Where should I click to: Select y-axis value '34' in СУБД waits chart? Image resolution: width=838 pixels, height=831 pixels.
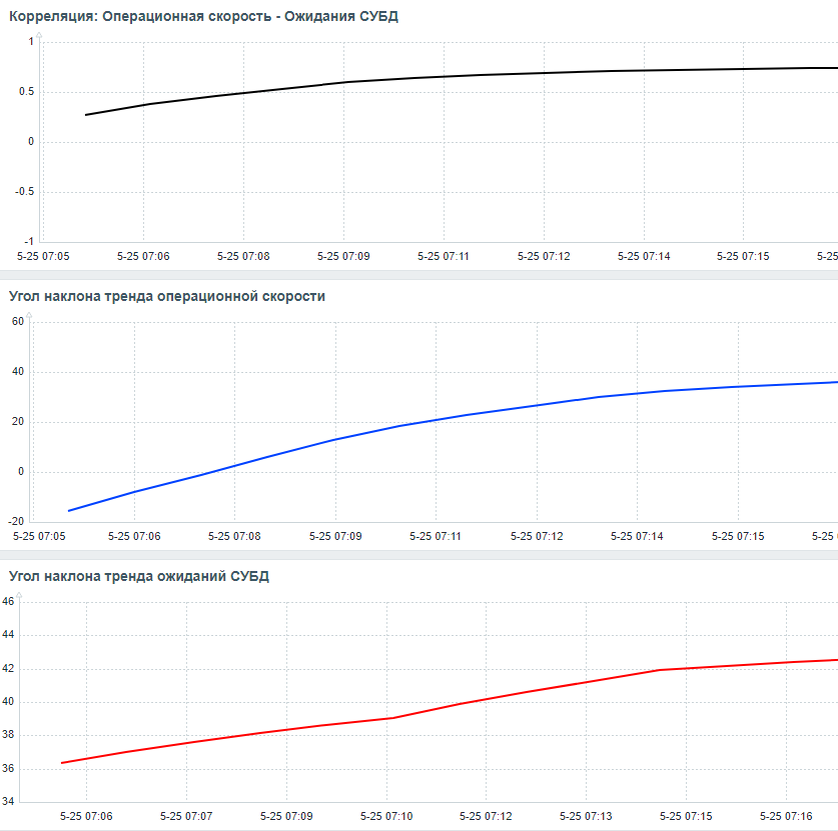click(x=8, y=802)
